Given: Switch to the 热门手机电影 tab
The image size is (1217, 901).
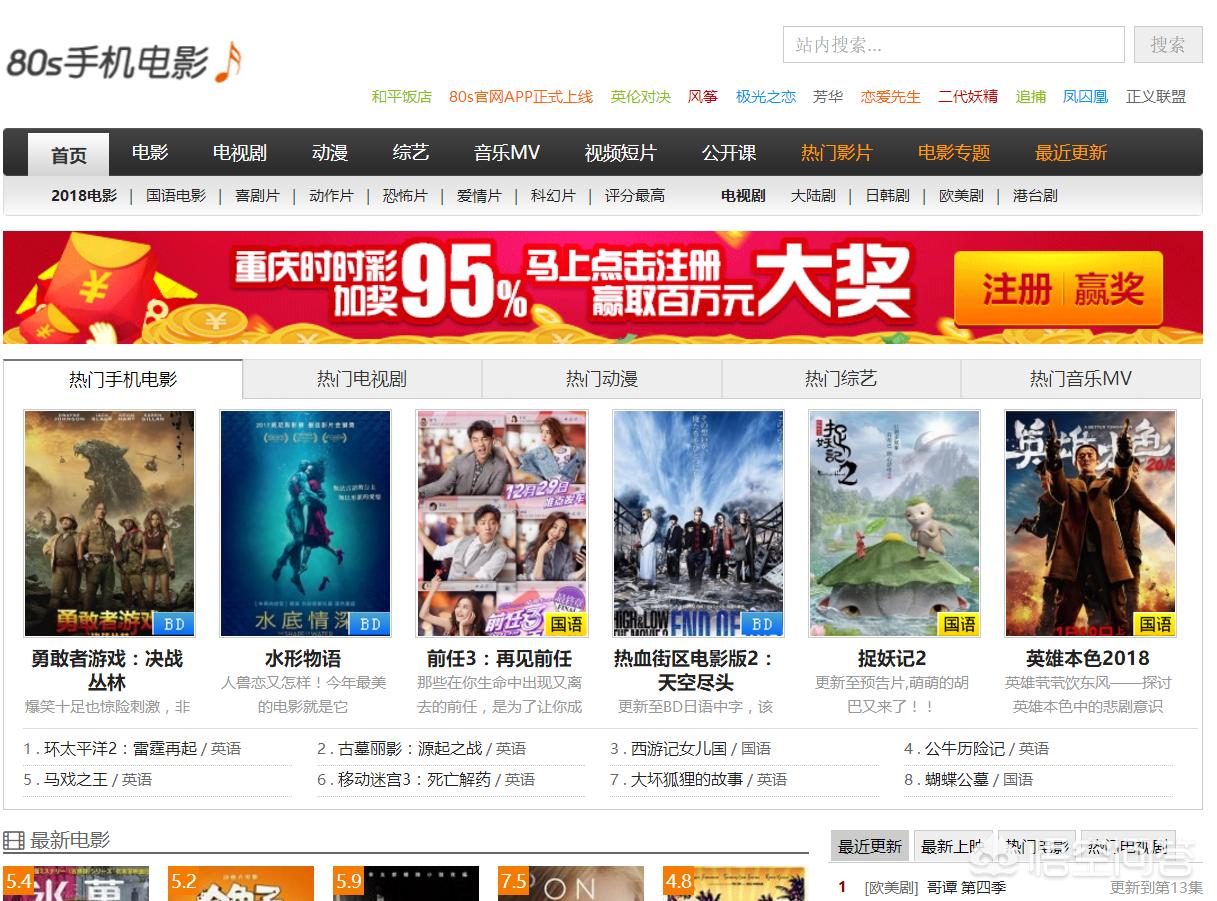Looking at the screenshot, I should click(x=123, y=379).
